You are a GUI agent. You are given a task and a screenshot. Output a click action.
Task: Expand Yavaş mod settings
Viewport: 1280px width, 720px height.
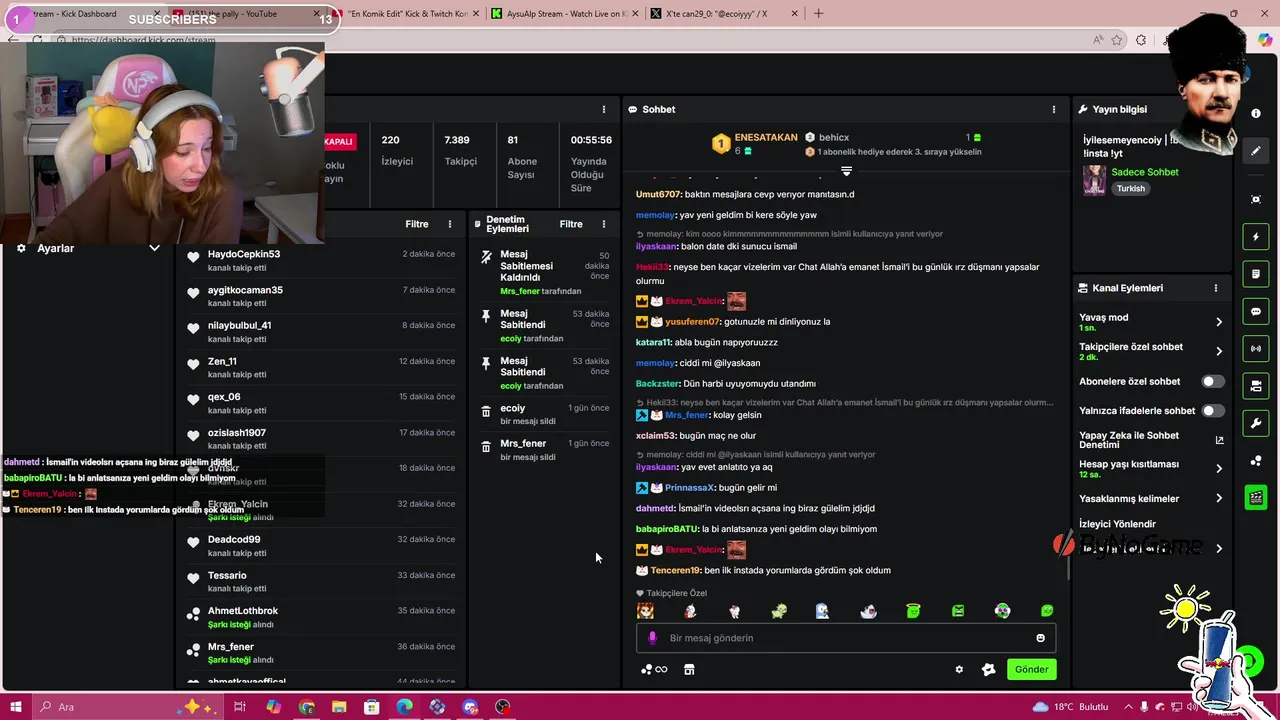pos(1219,322)
